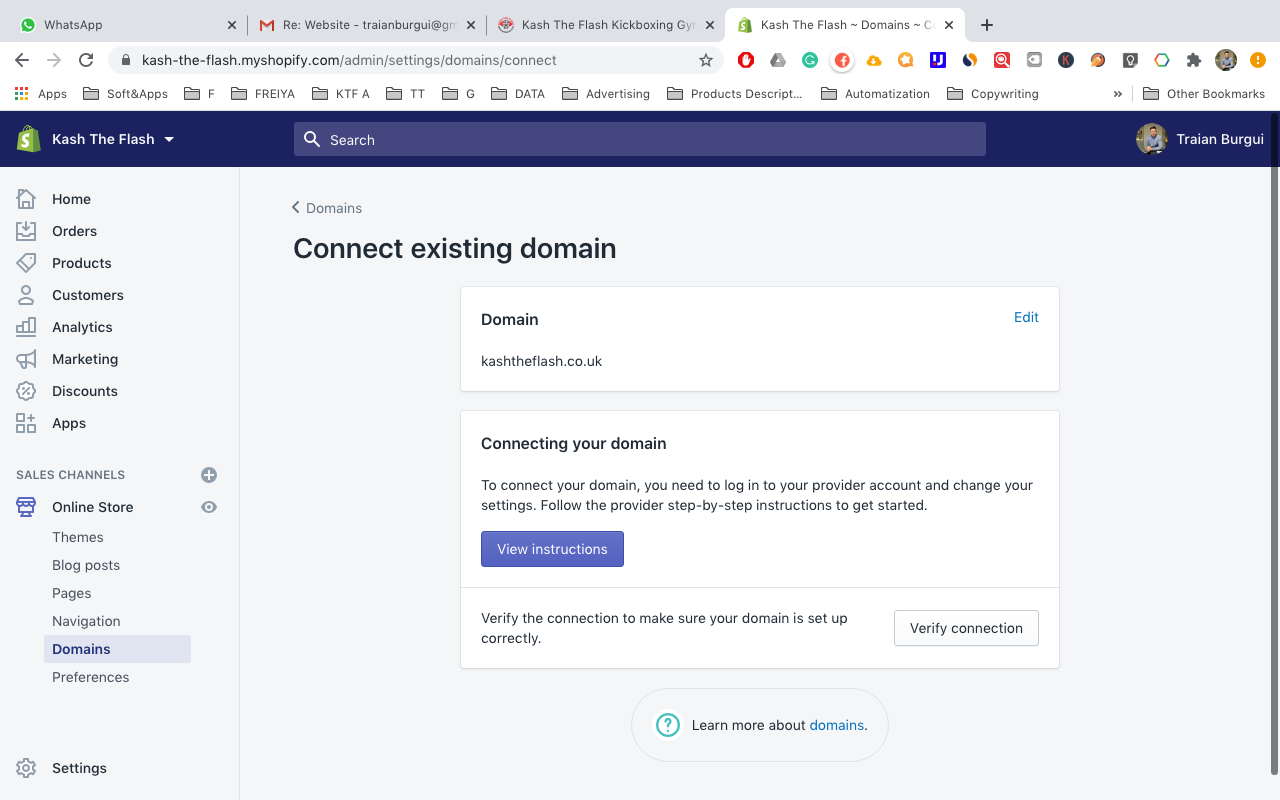Open the Automatization bookmark folder
The height and width of the screenshot is (800, 1280).
click(x=875, y=94)
